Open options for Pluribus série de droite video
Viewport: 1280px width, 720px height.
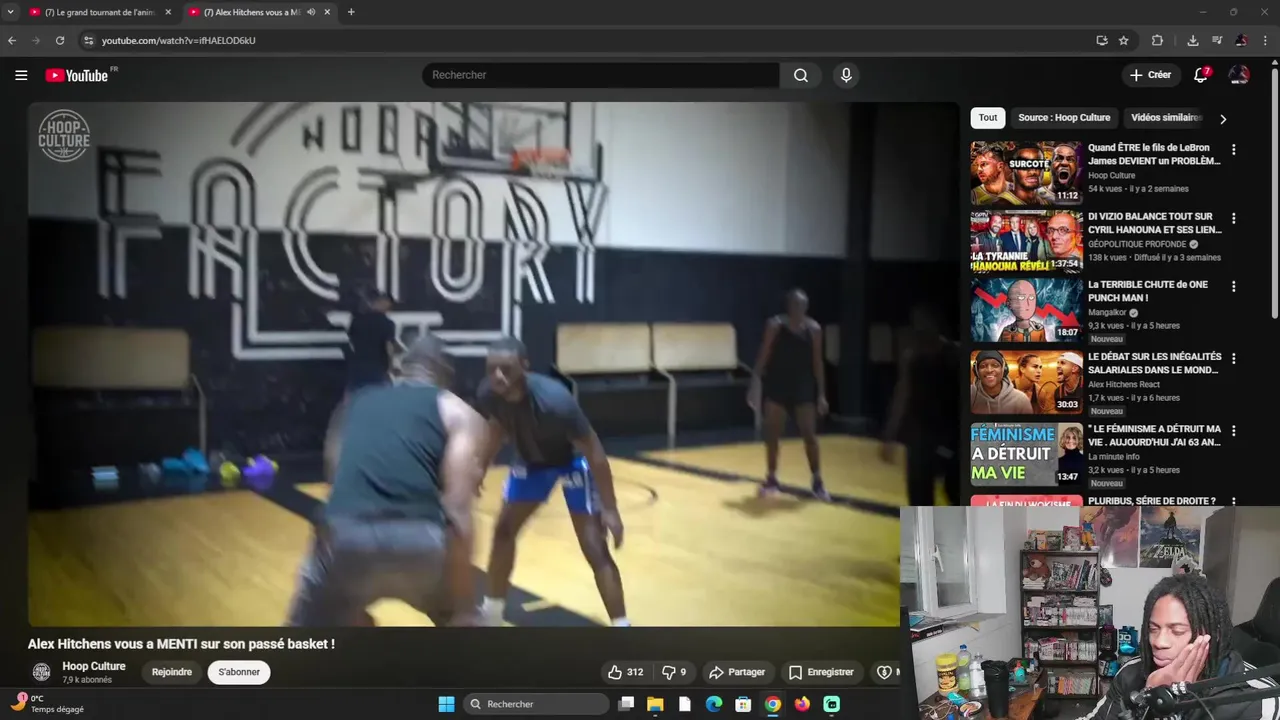(x=1233, y=503)
